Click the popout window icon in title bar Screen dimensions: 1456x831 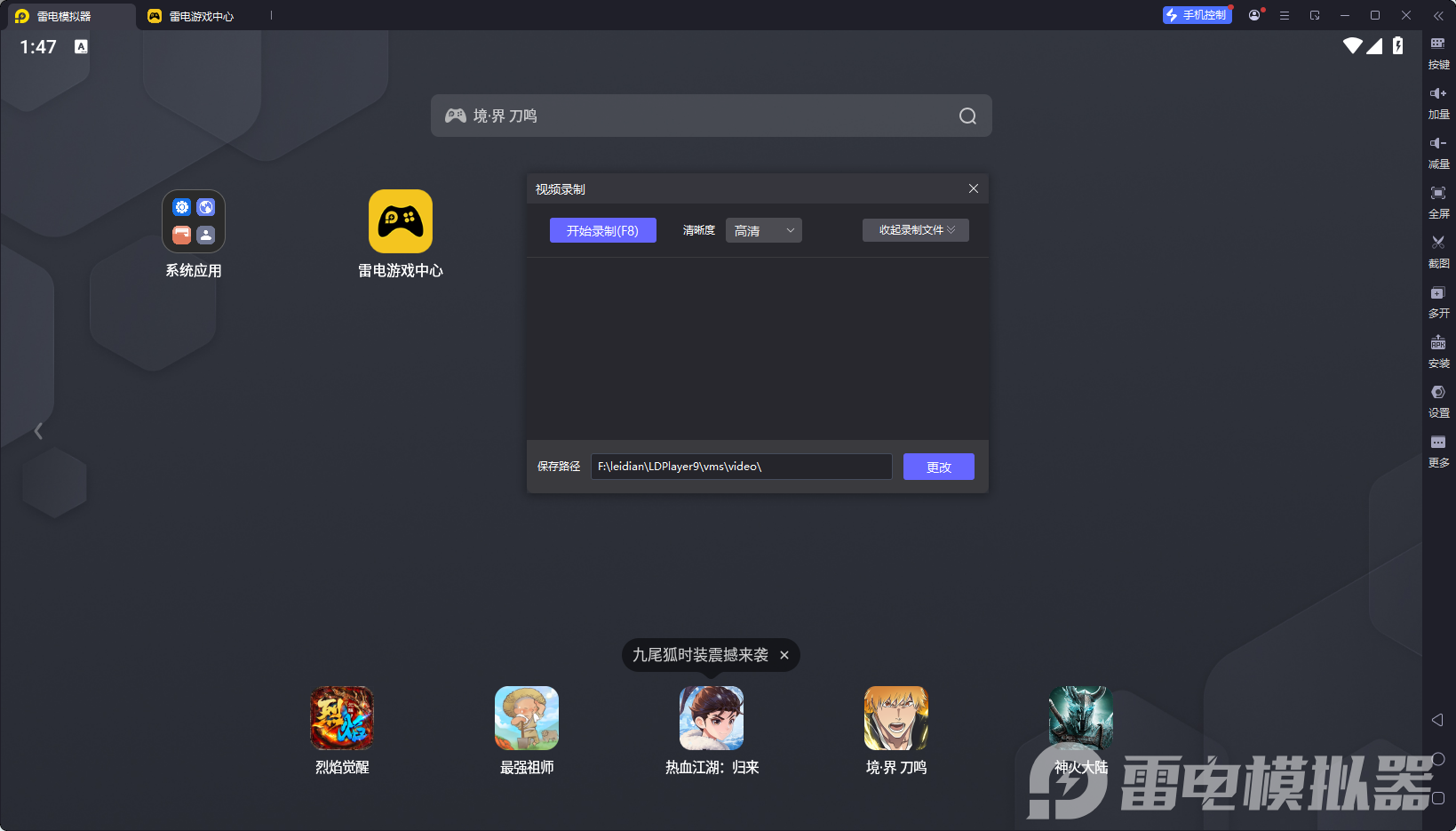[1315, 15]
